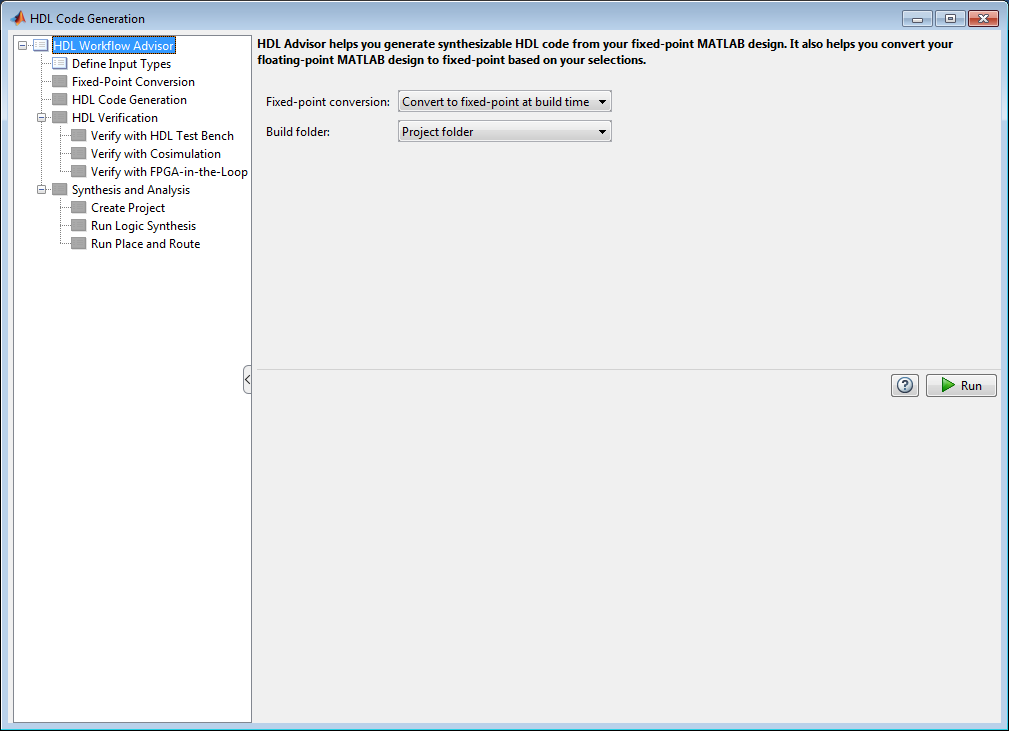Open the Build folder dropdown
Screen dimensions: 1009x731
[504, 132]
